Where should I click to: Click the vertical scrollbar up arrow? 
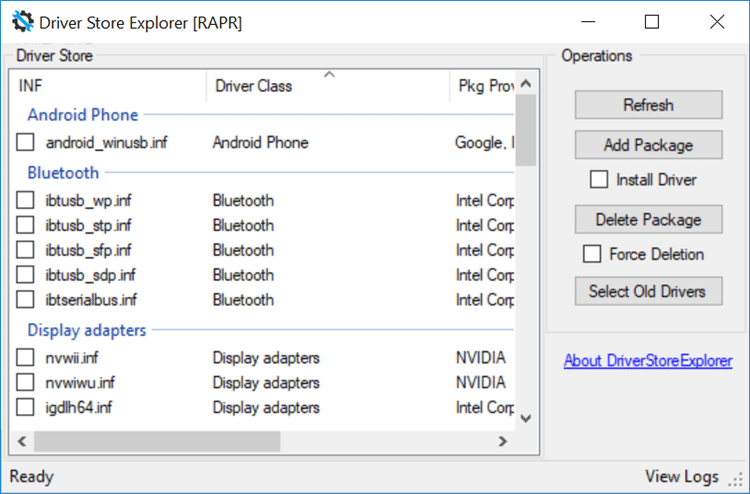point(526,84)
